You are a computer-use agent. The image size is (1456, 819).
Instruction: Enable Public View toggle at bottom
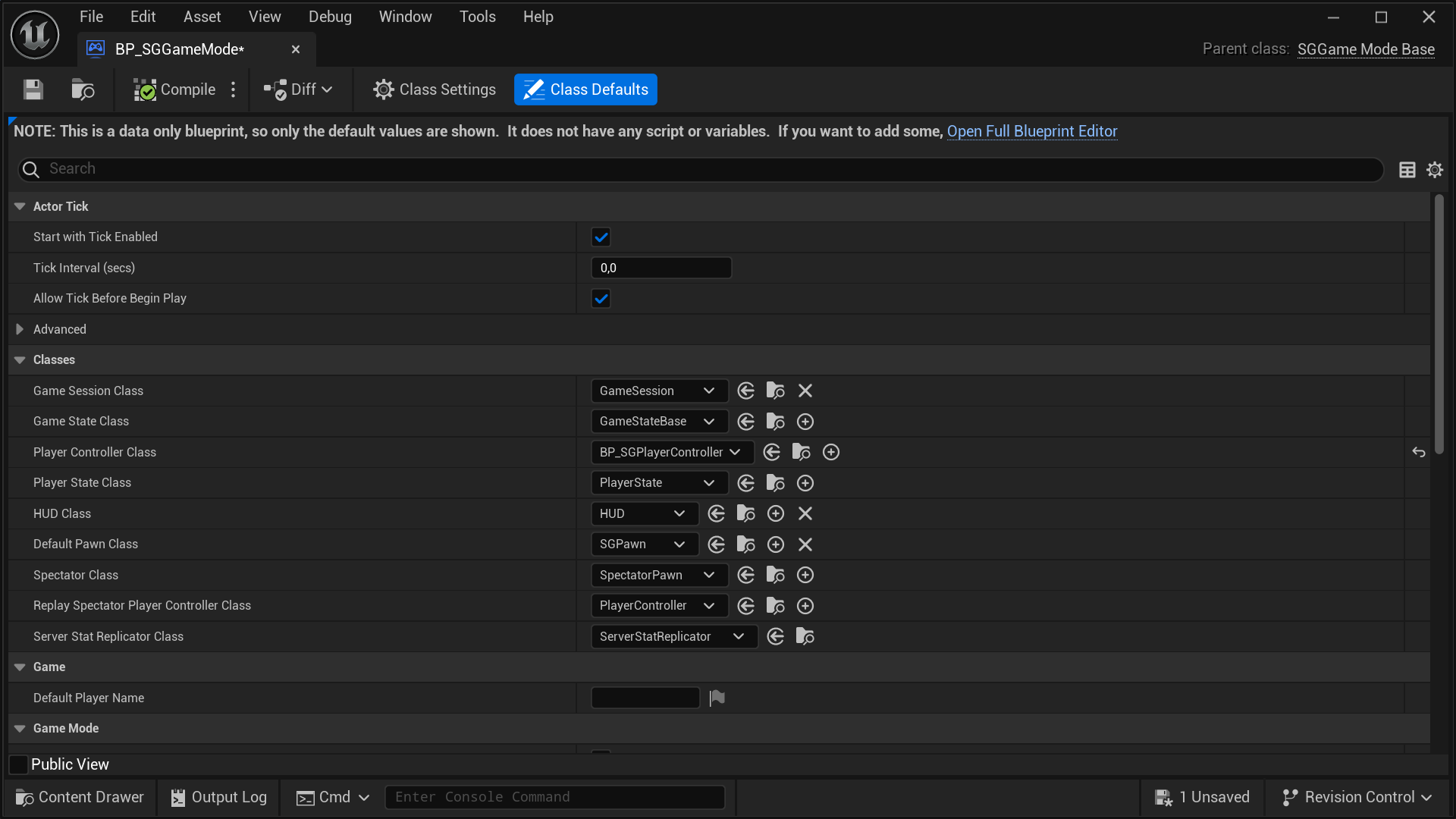(x=19, y=764)
